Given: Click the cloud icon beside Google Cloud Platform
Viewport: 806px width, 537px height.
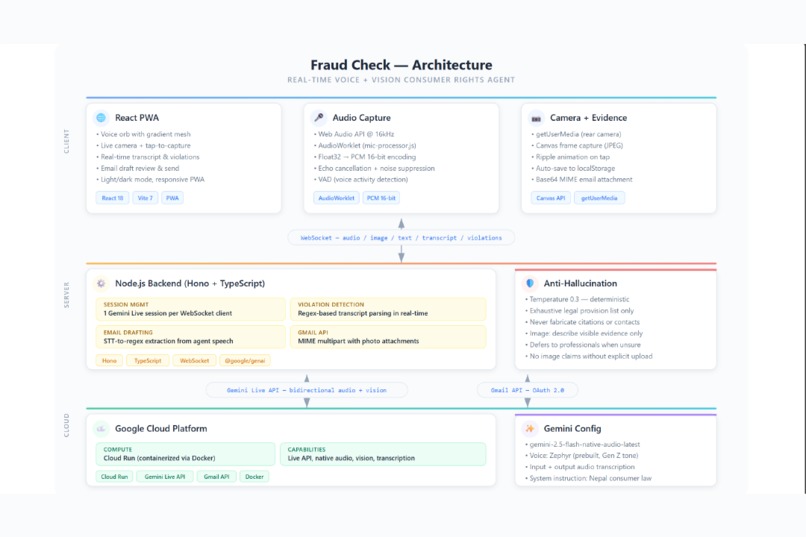Looking at the screenshot, I should [x=101, y=429].
